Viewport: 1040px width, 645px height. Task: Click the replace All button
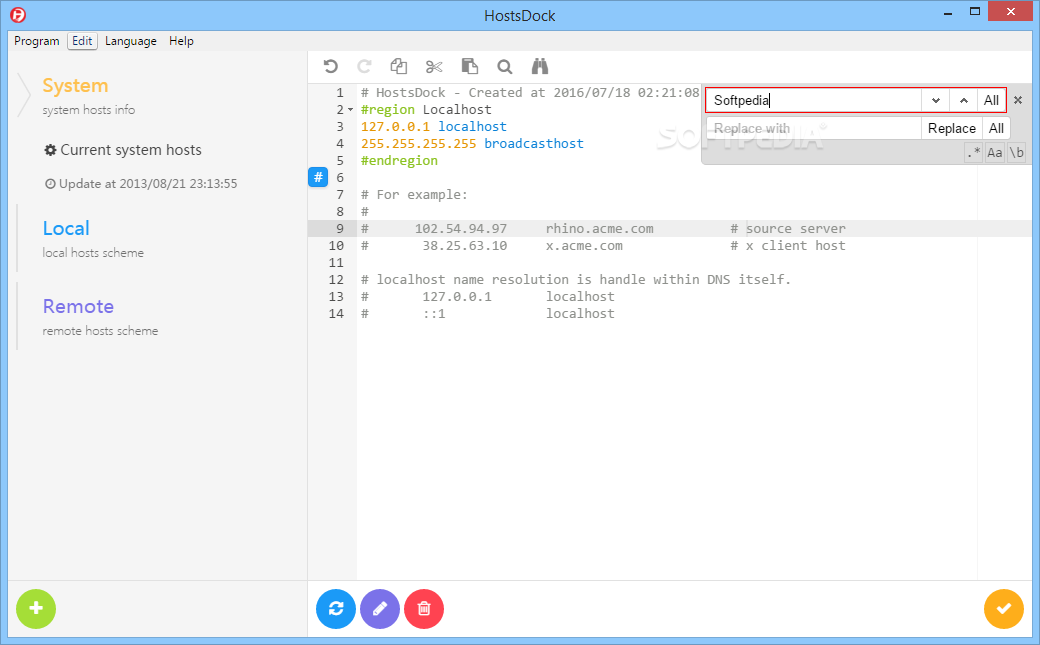click(996, 128)
